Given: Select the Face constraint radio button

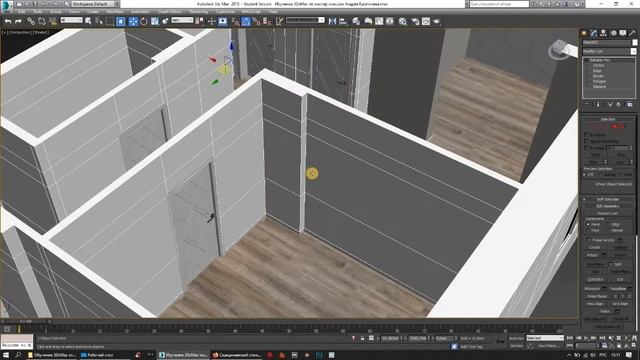Looking at the screenshot, I should click(x=588, y=231).
